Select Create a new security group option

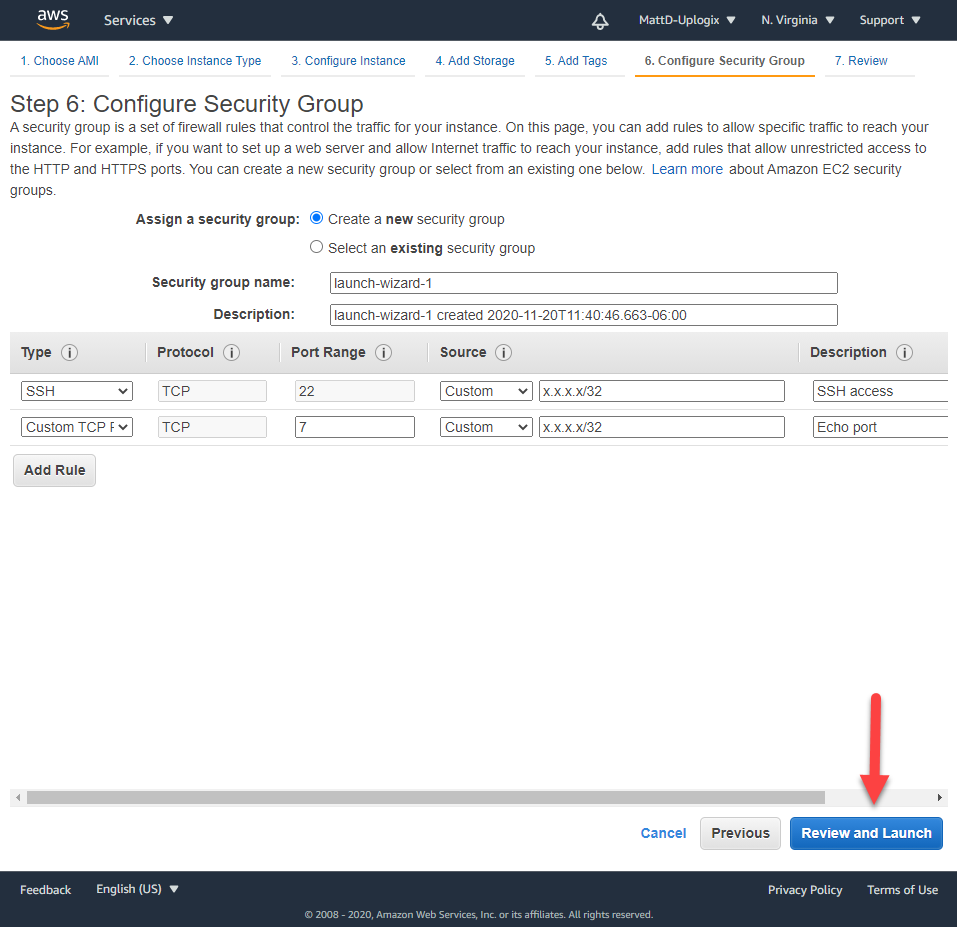click(x=317, y=218)
